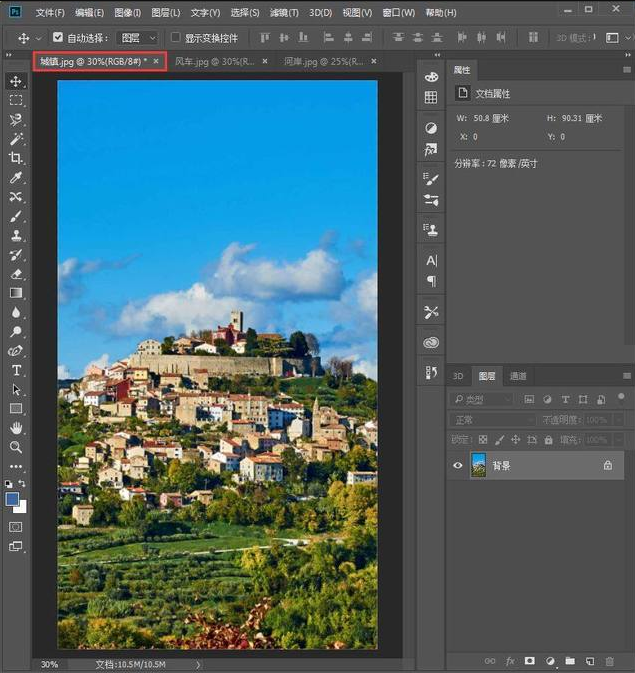Select the Move tool

[16, 81]
